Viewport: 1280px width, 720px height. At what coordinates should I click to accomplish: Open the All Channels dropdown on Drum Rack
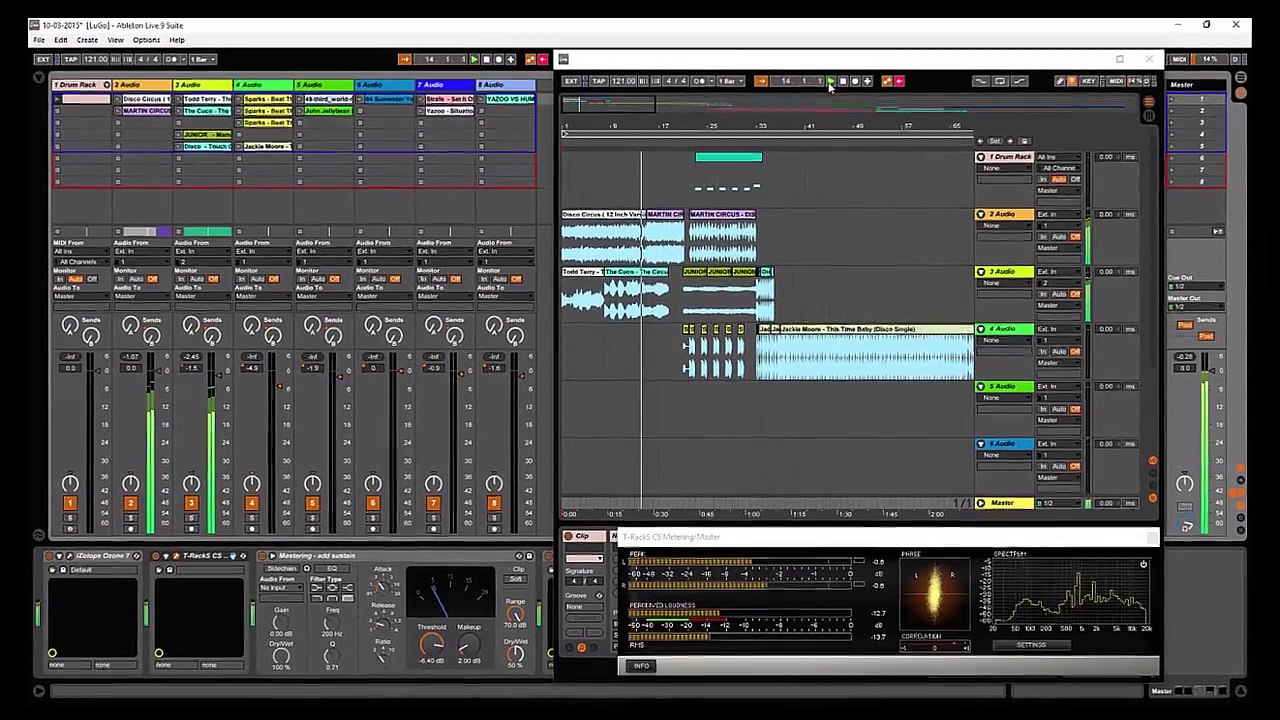coord(80,262)
